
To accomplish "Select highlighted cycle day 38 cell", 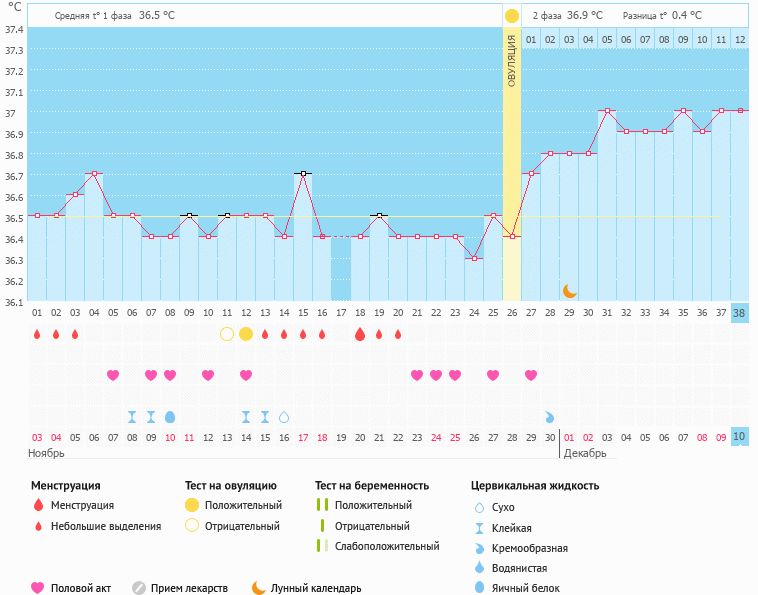I will point(739,313).
